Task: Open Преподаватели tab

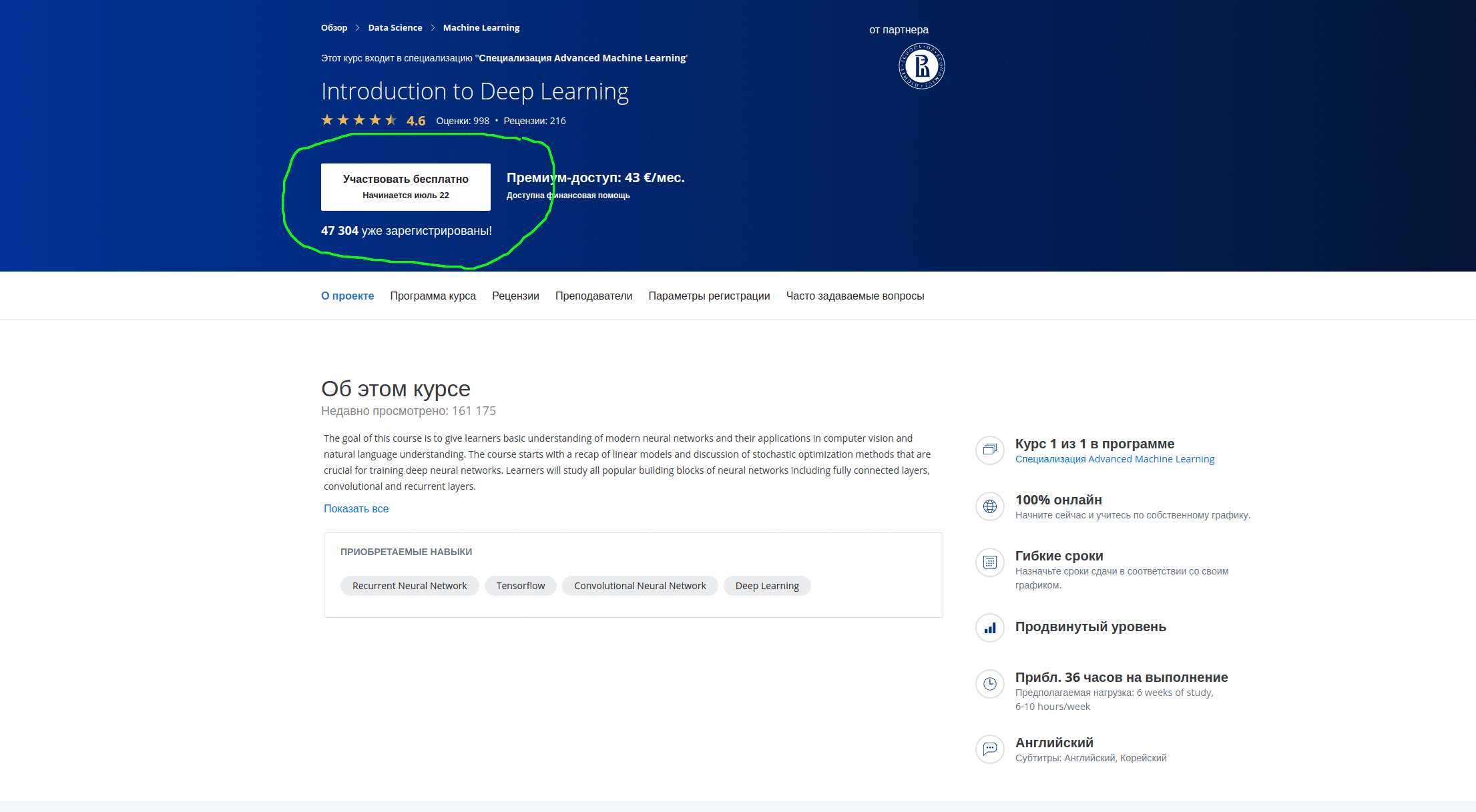Action: pos(593,296)
